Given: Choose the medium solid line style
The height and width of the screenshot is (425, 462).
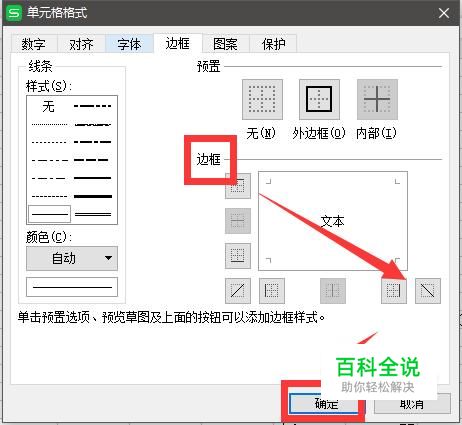Looking at the screenshot, I should tap(93, 178).
